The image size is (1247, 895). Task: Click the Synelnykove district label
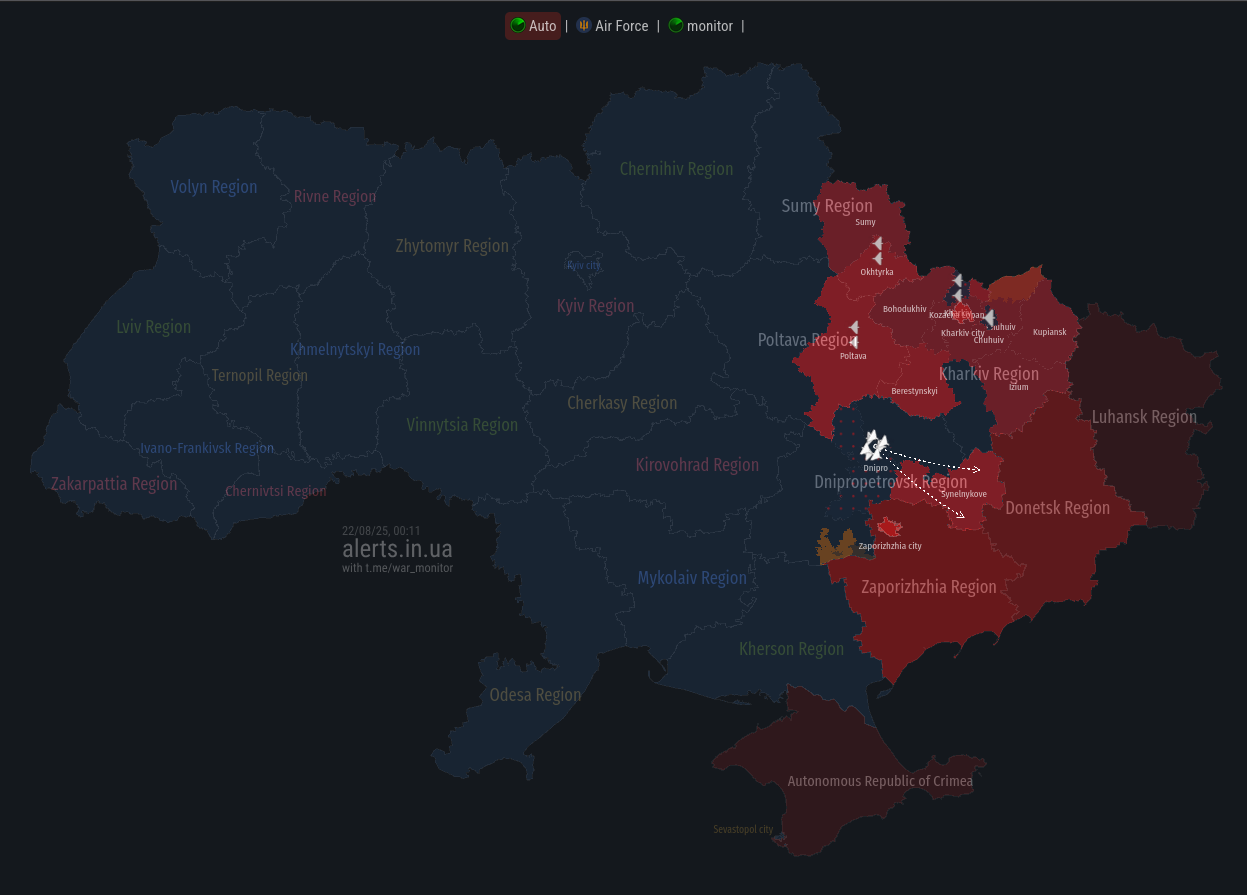964,494
